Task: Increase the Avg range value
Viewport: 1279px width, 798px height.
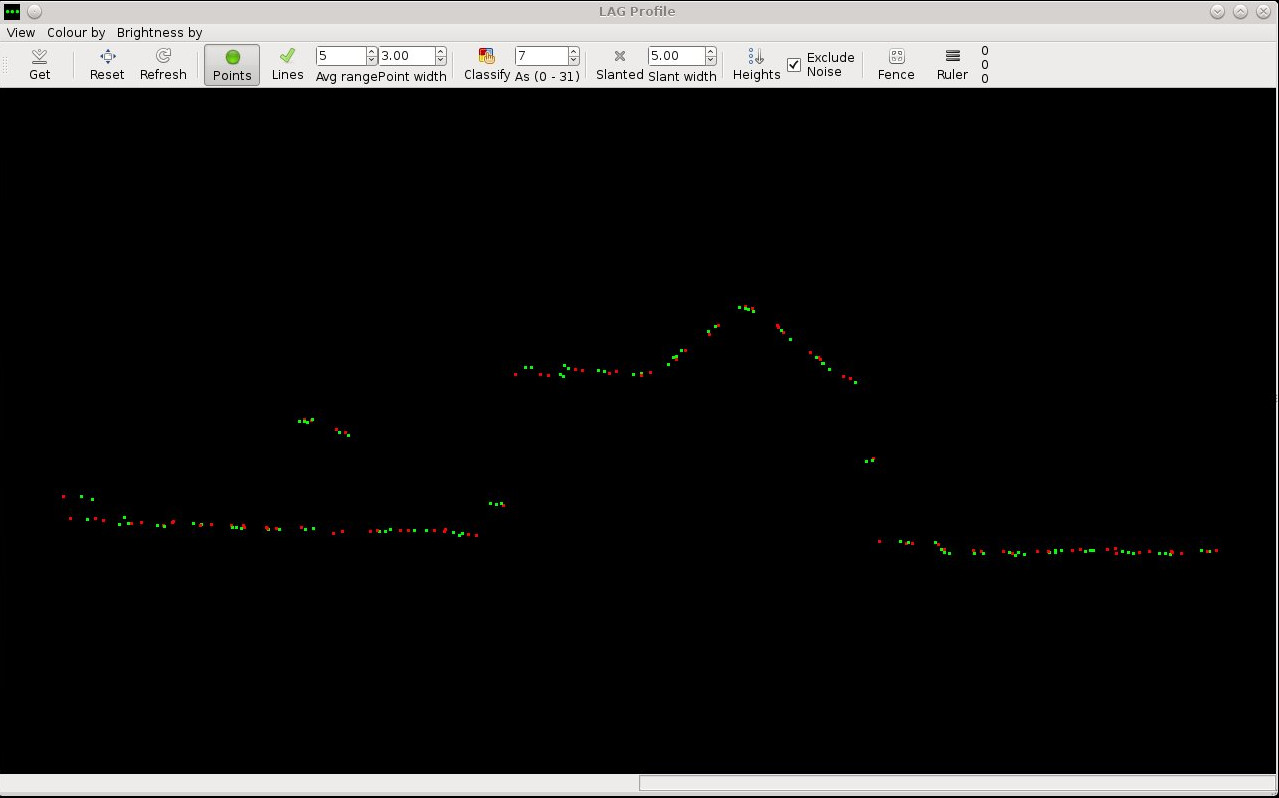Action: coord(372,52)
